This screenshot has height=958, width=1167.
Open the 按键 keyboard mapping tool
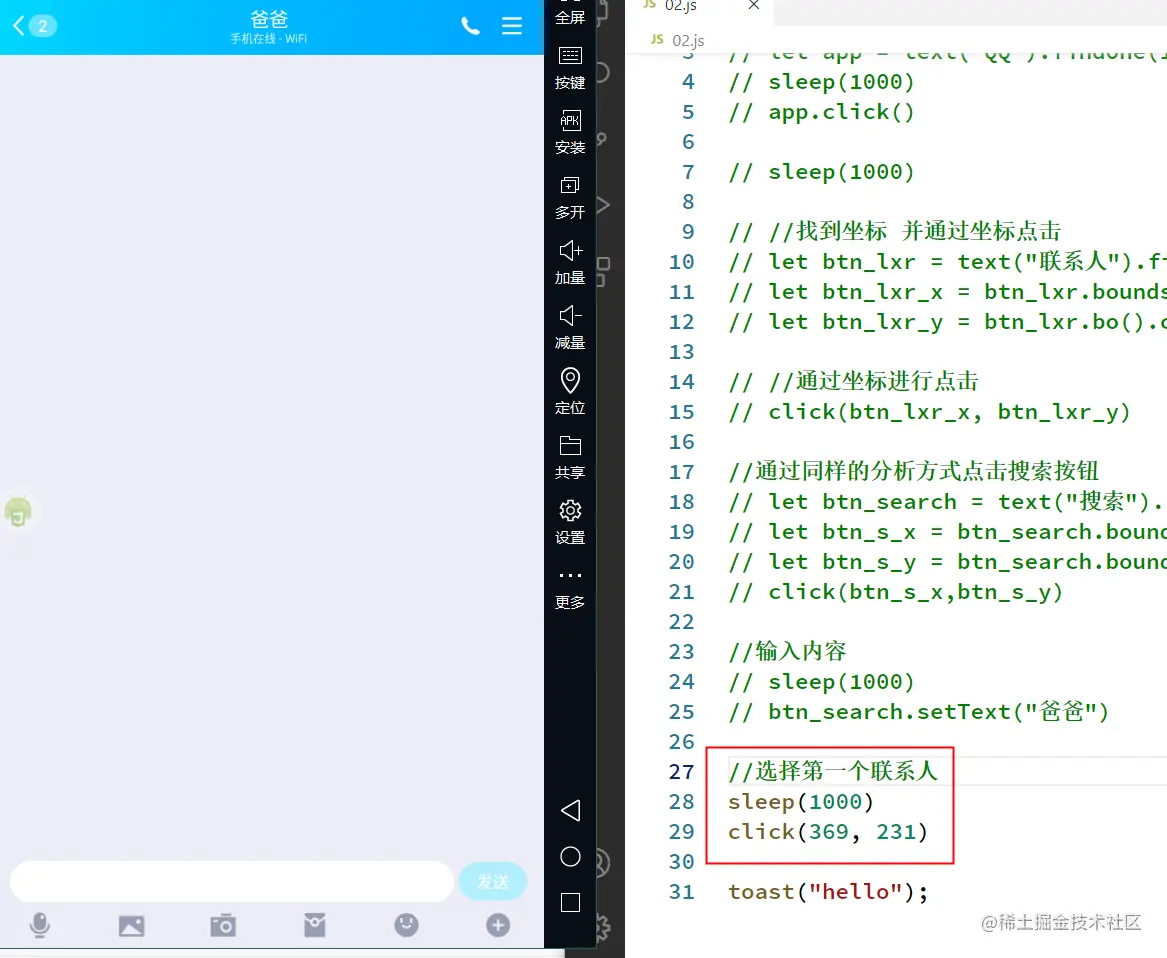[570, 68]
